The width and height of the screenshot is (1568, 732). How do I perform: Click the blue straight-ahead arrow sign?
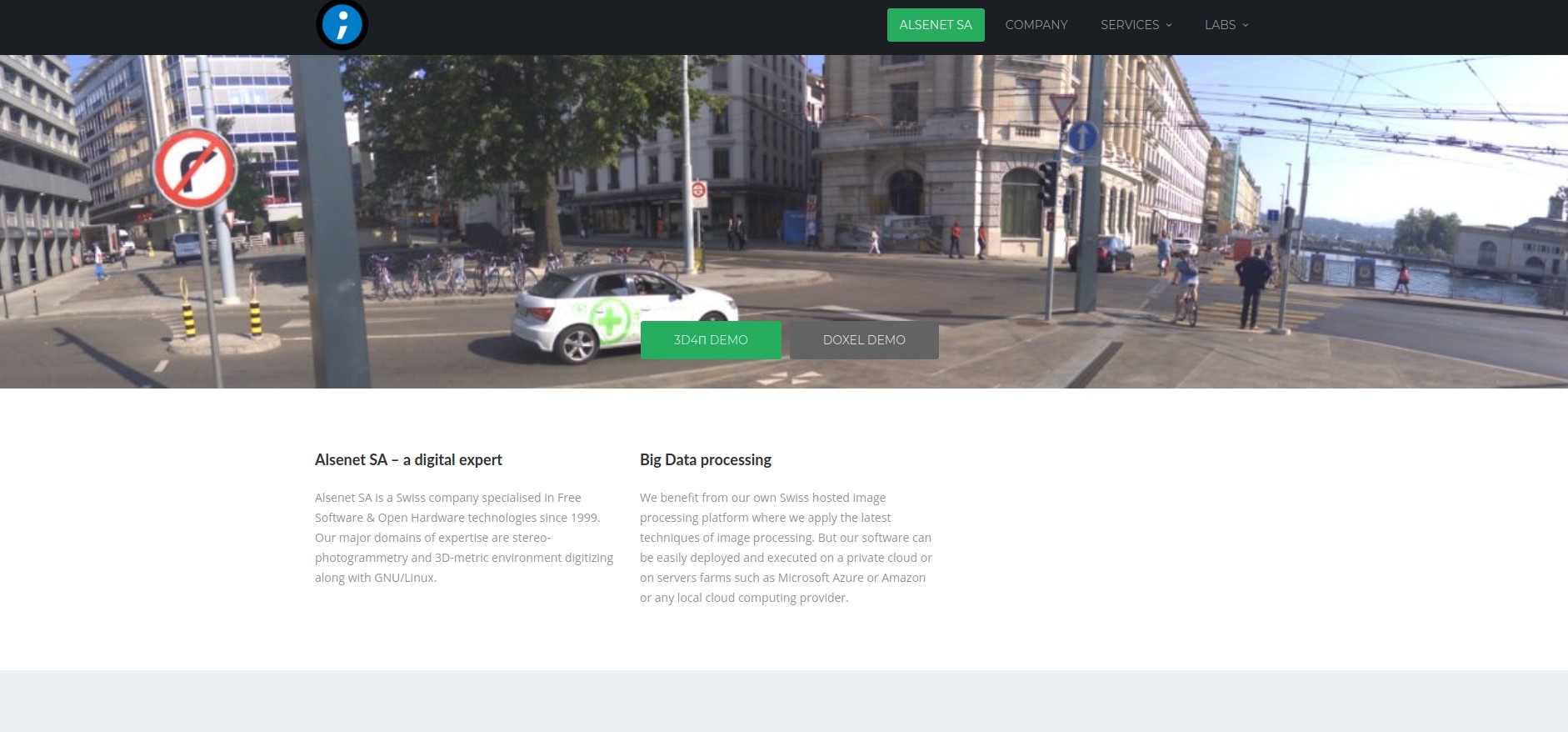click(1082, 137)
